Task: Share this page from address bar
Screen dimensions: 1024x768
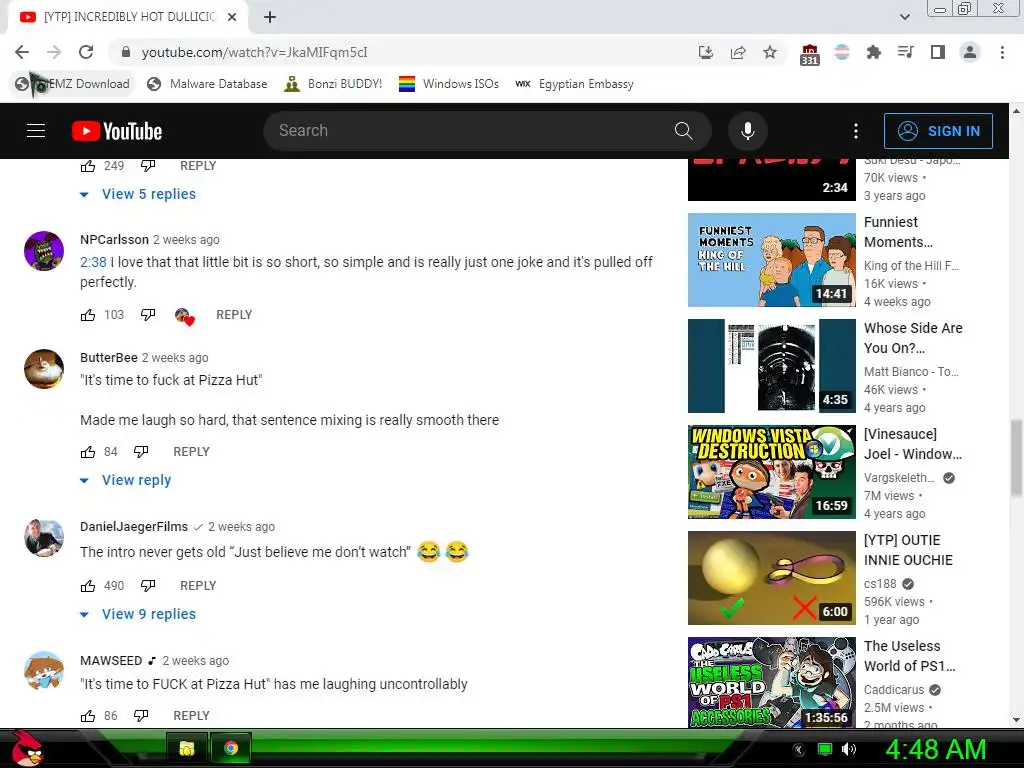Action: 738,52
